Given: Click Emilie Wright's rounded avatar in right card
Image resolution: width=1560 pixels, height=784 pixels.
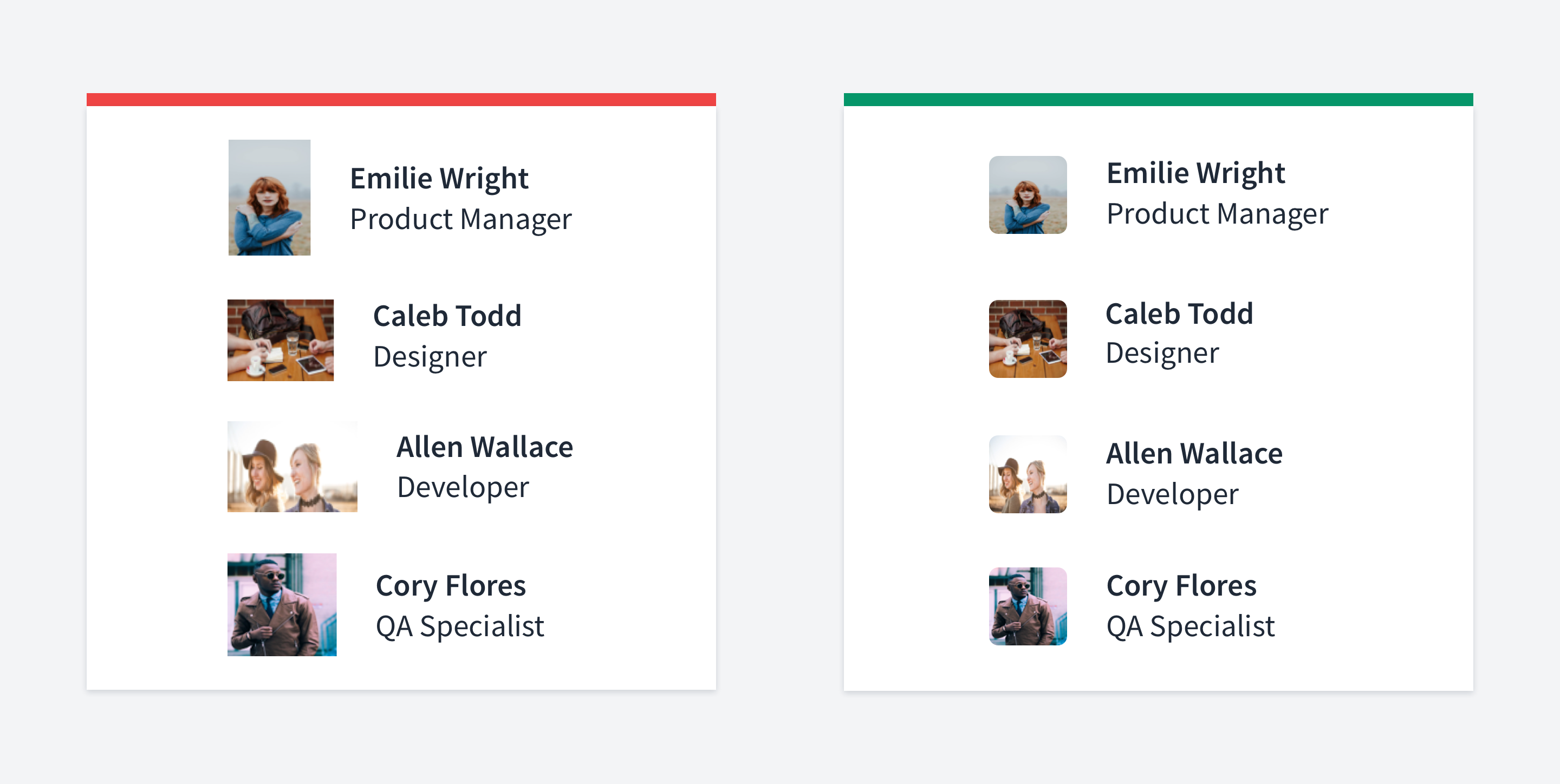Looking at the screenshot, I should coord(1028,195).
